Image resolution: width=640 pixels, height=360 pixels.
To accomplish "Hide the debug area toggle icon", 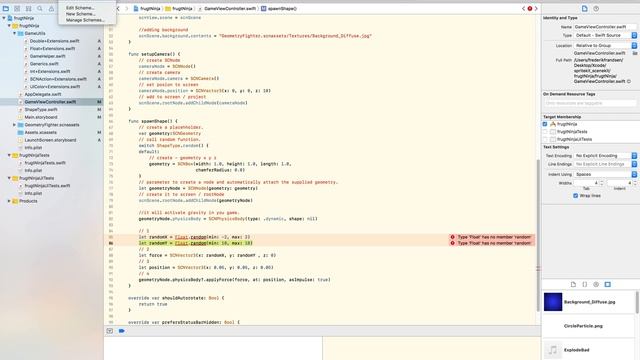I will (110, 331).
